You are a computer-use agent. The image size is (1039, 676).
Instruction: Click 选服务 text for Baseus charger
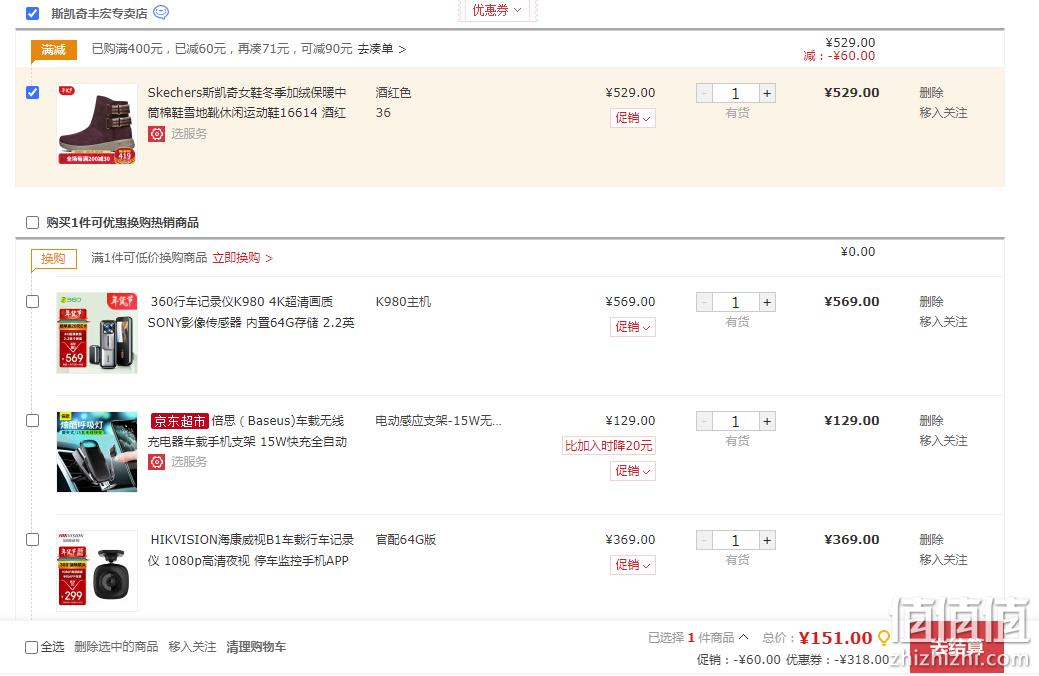(189, 462)
